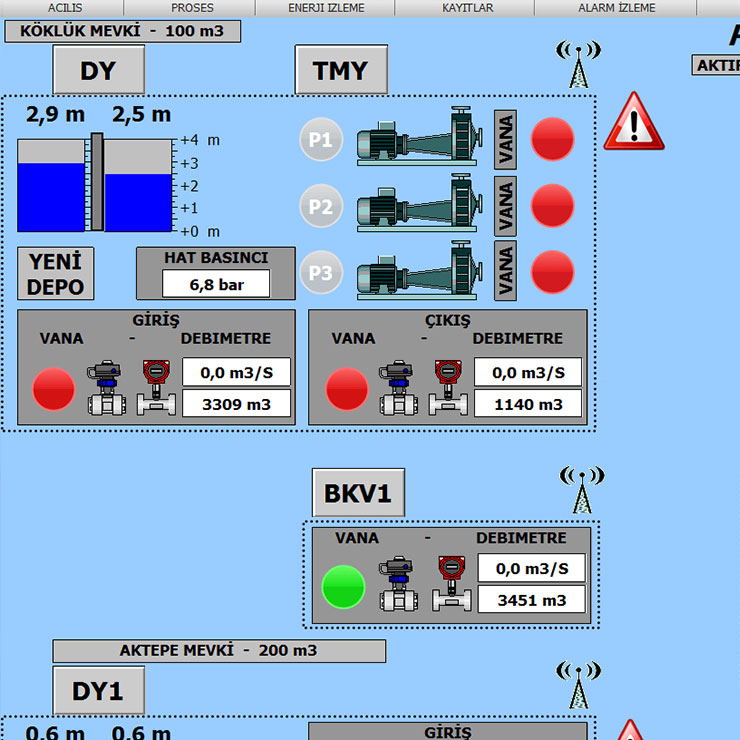Click the P2 pump motor icon

(x=419, y=203)
